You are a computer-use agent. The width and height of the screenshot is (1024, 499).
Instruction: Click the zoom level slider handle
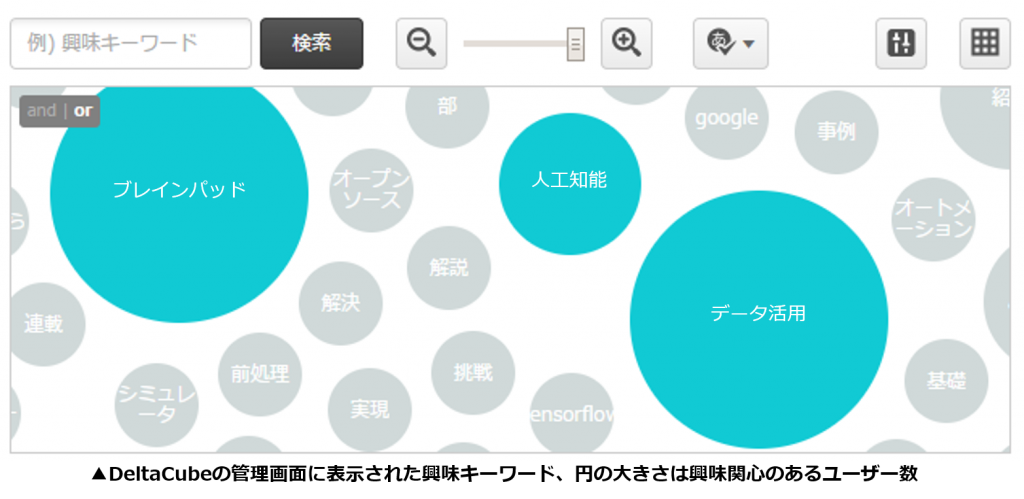click(x=575, y=44)
